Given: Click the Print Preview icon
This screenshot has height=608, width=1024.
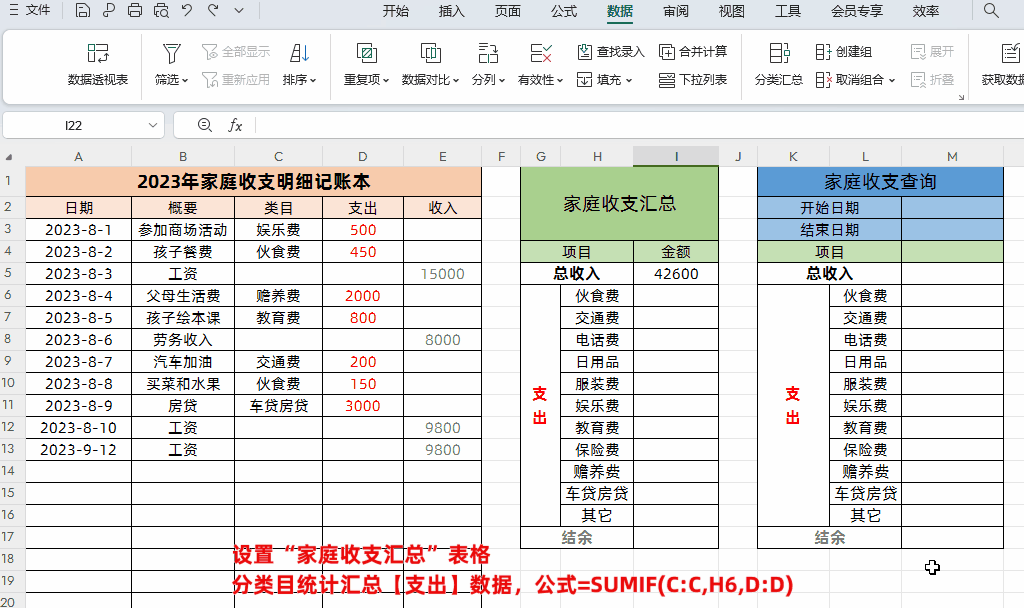Looking at the screenshot, I should tap(161, 10).
